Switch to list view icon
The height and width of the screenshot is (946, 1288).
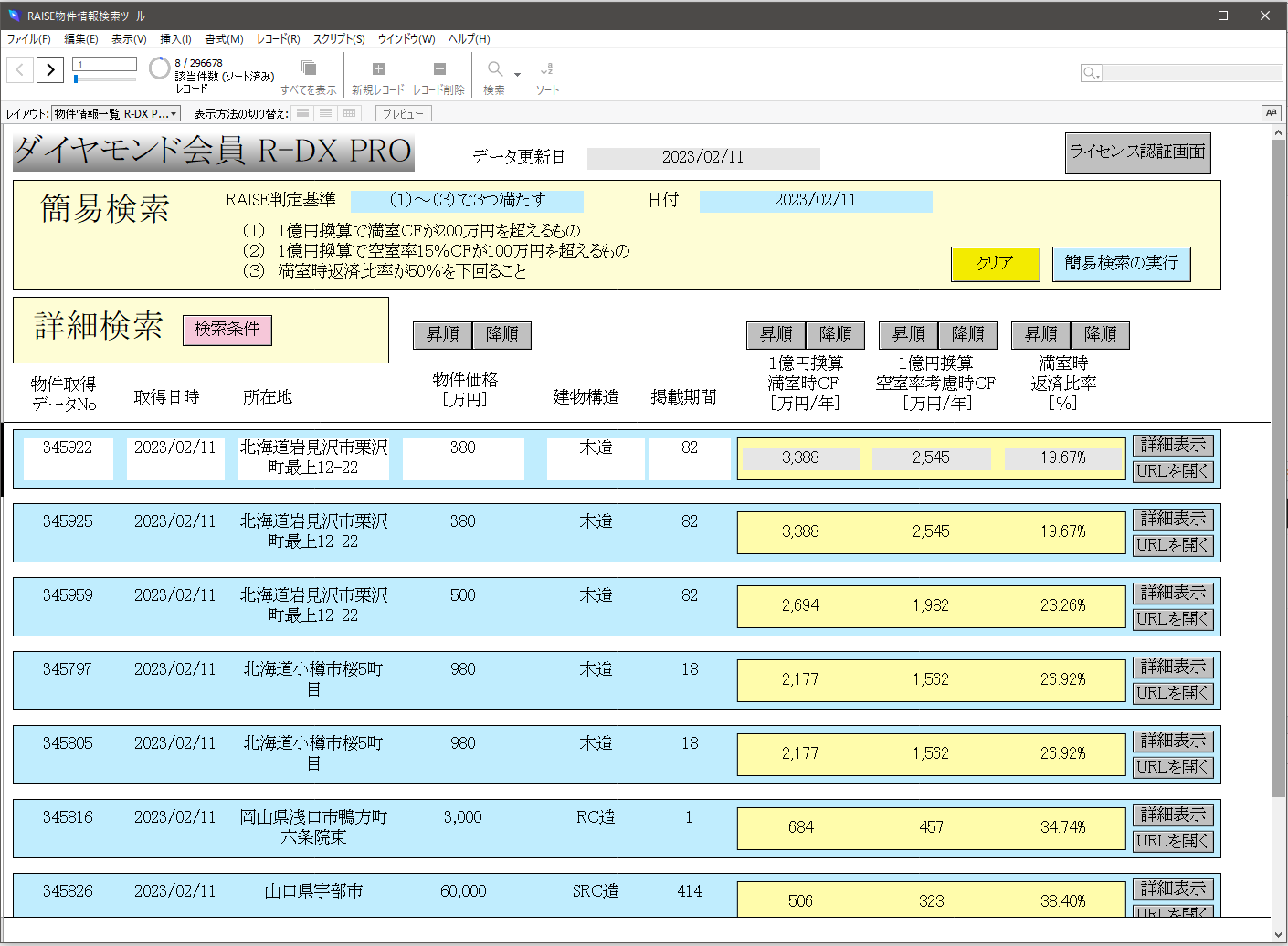tap(325, 113)
